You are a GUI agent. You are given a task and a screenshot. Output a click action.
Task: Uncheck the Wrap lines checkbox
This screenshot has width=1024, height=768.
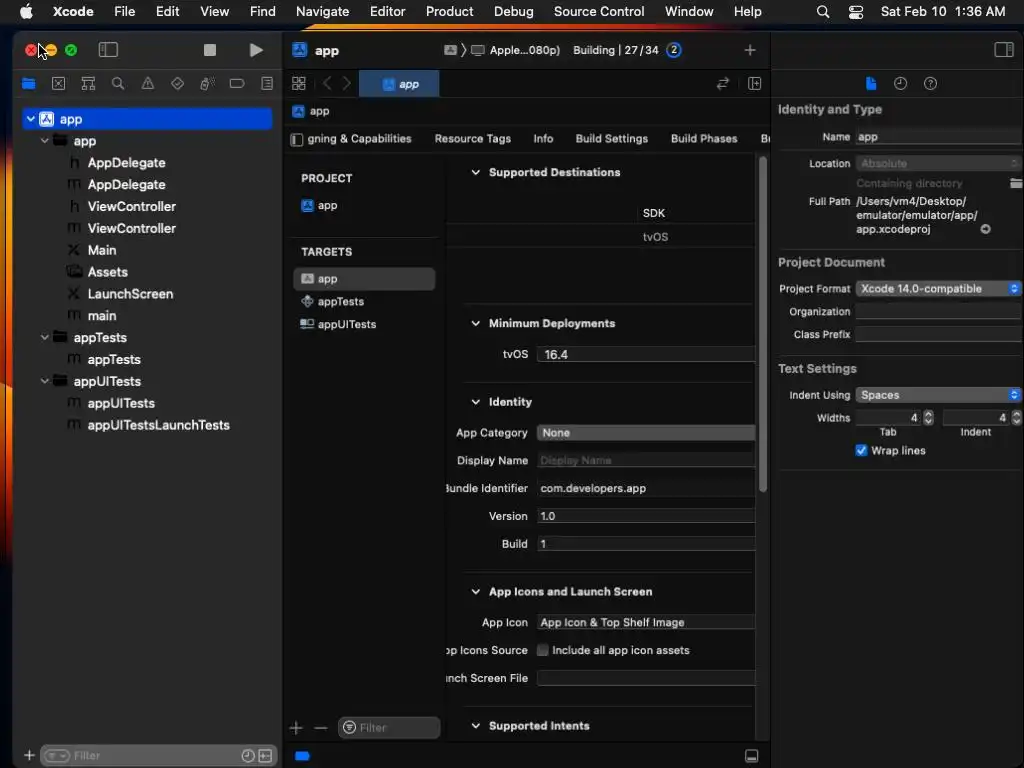tap(861, 451)
